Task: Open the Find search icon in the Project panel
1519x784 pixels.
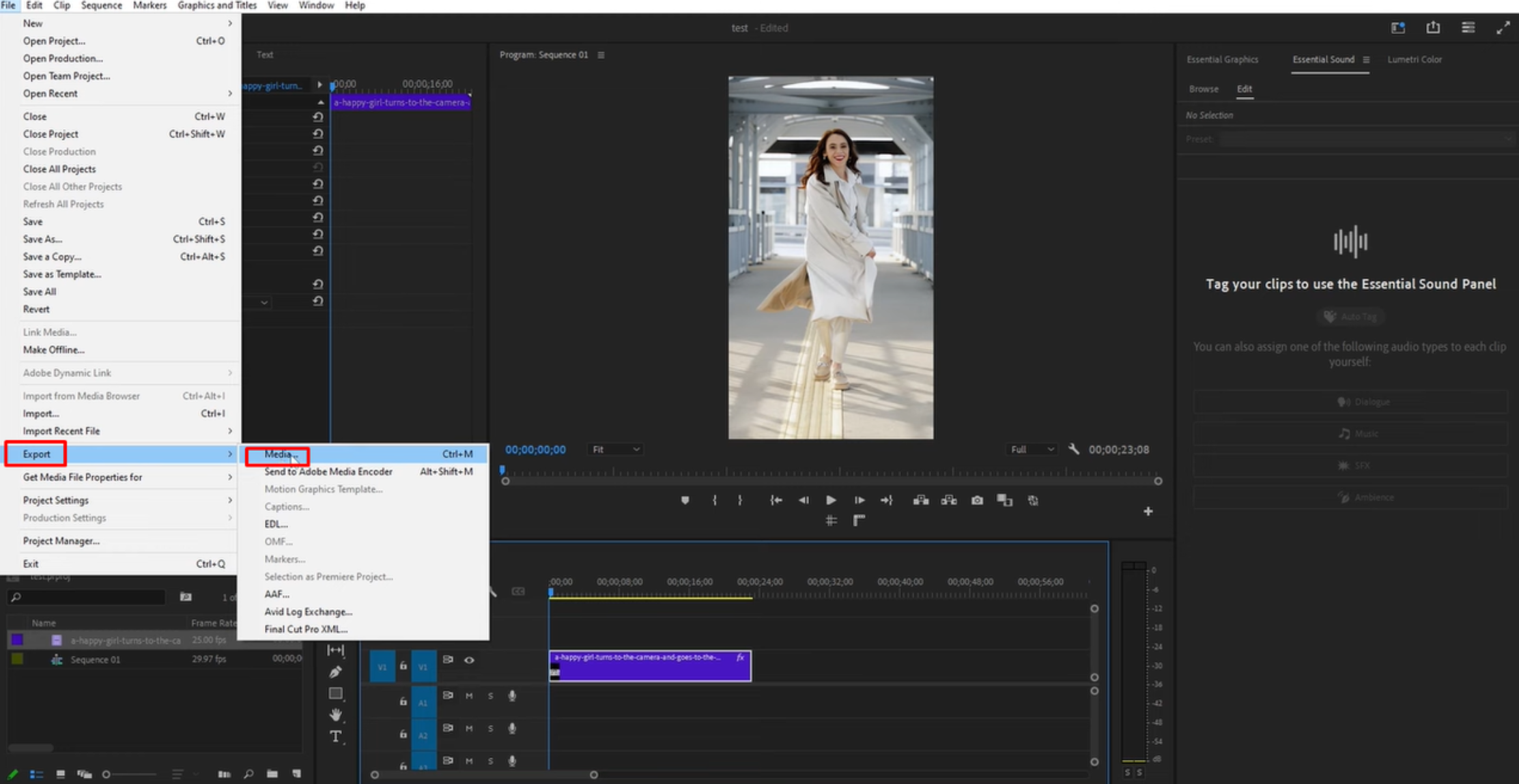Action: (x=249, y=774)
